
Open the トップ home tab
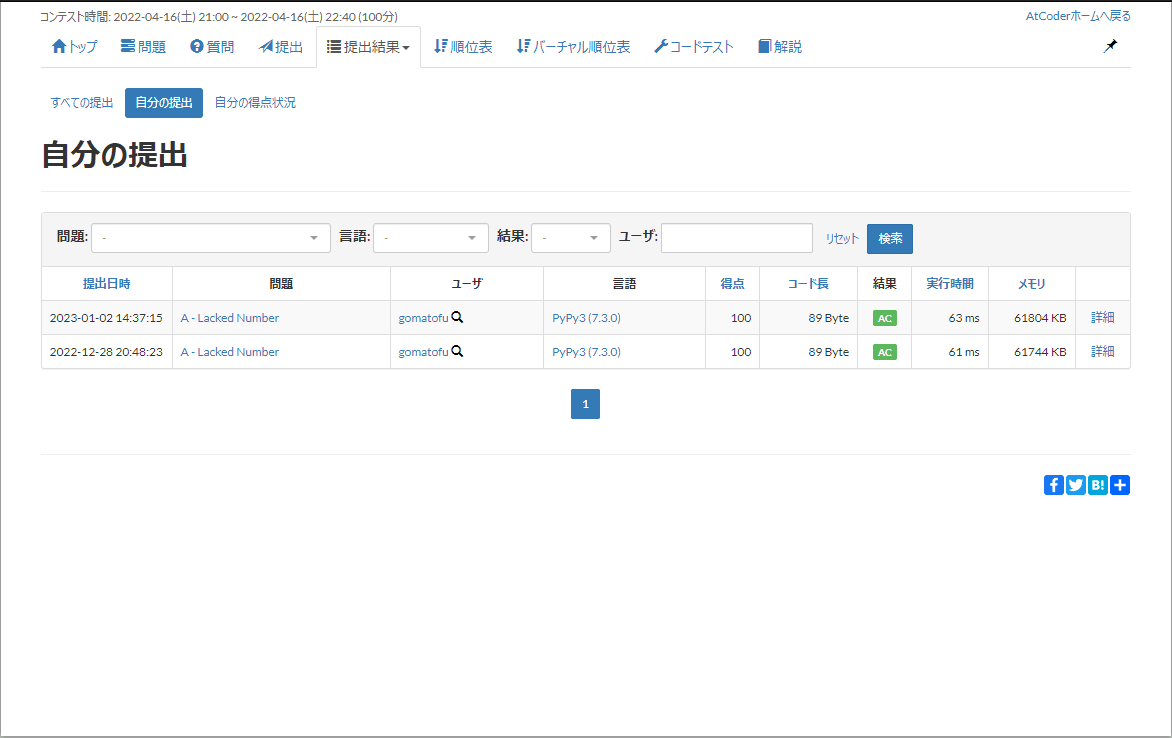[x=75, y=46]
